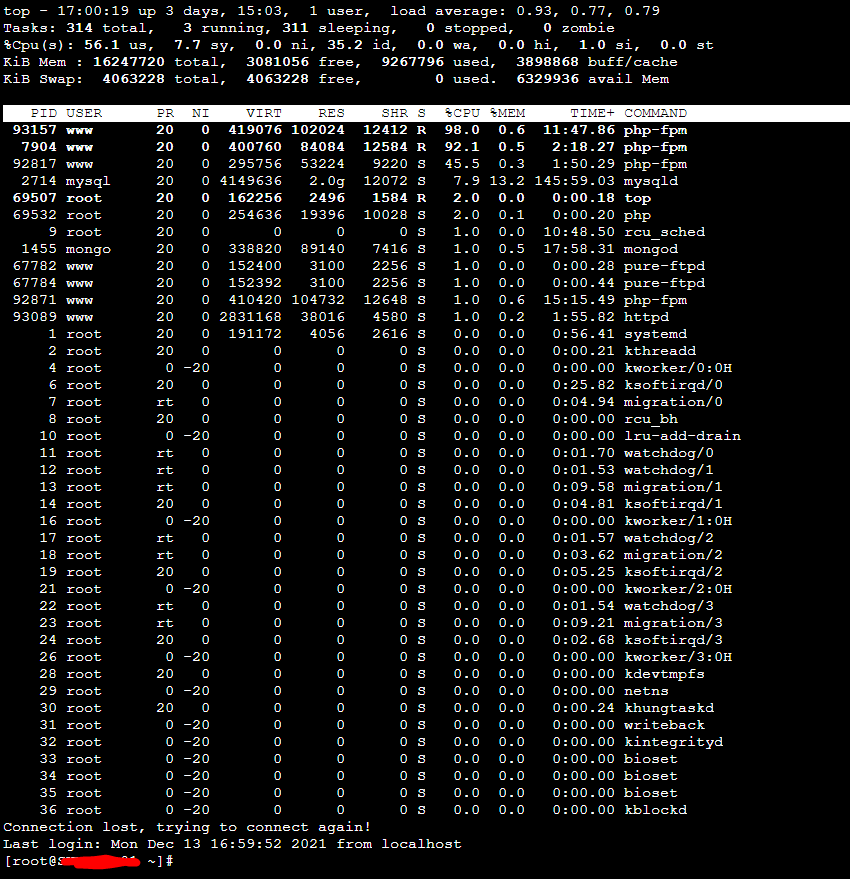
Task: Click the TIME+ column header
Action: click(x=592, y=113)
